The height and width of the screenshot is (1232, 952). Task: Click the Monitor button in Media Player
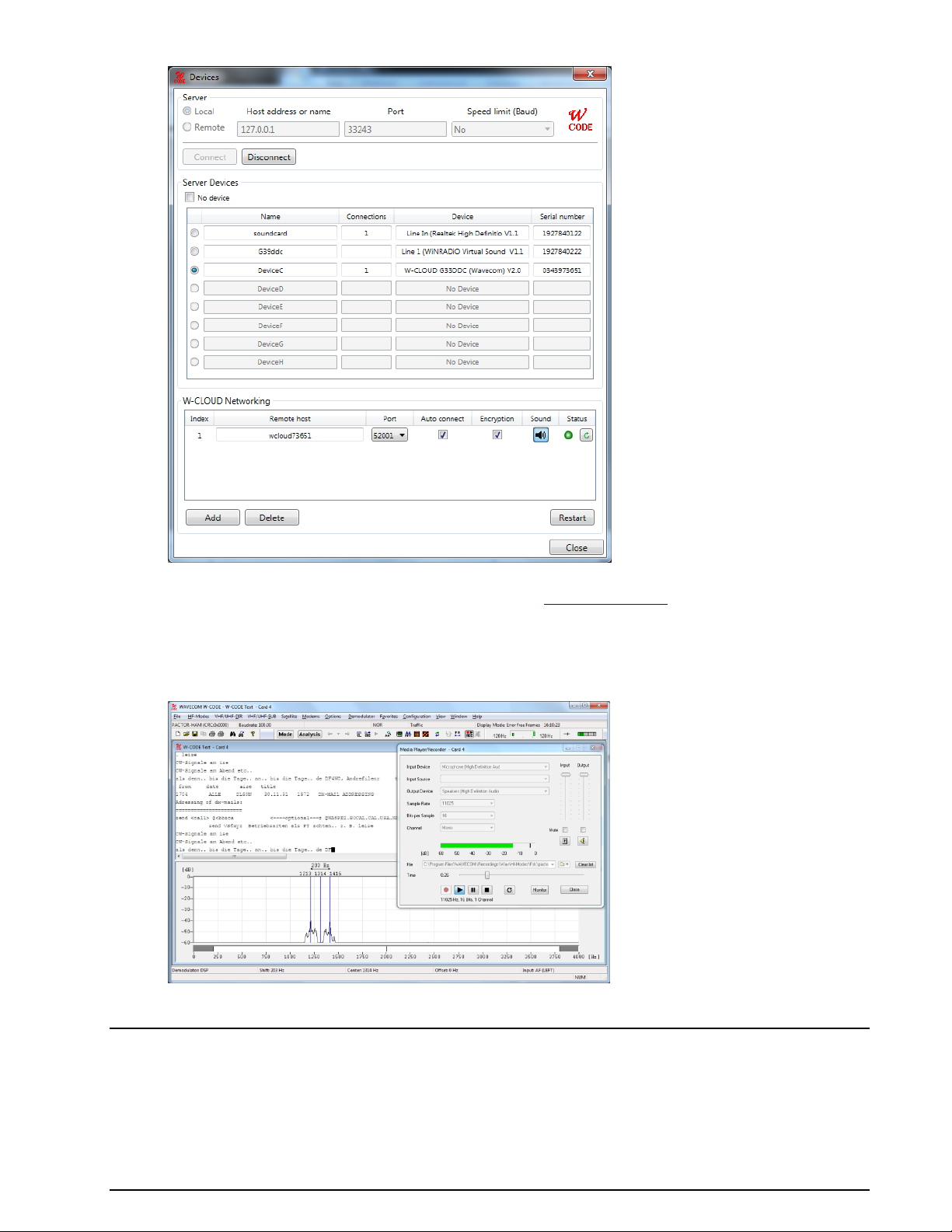(539, 890)
